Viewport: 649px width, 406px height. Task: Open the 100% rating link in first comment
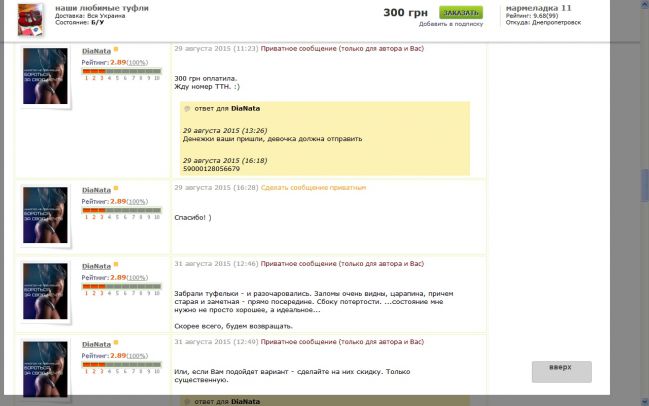[137, 62]
